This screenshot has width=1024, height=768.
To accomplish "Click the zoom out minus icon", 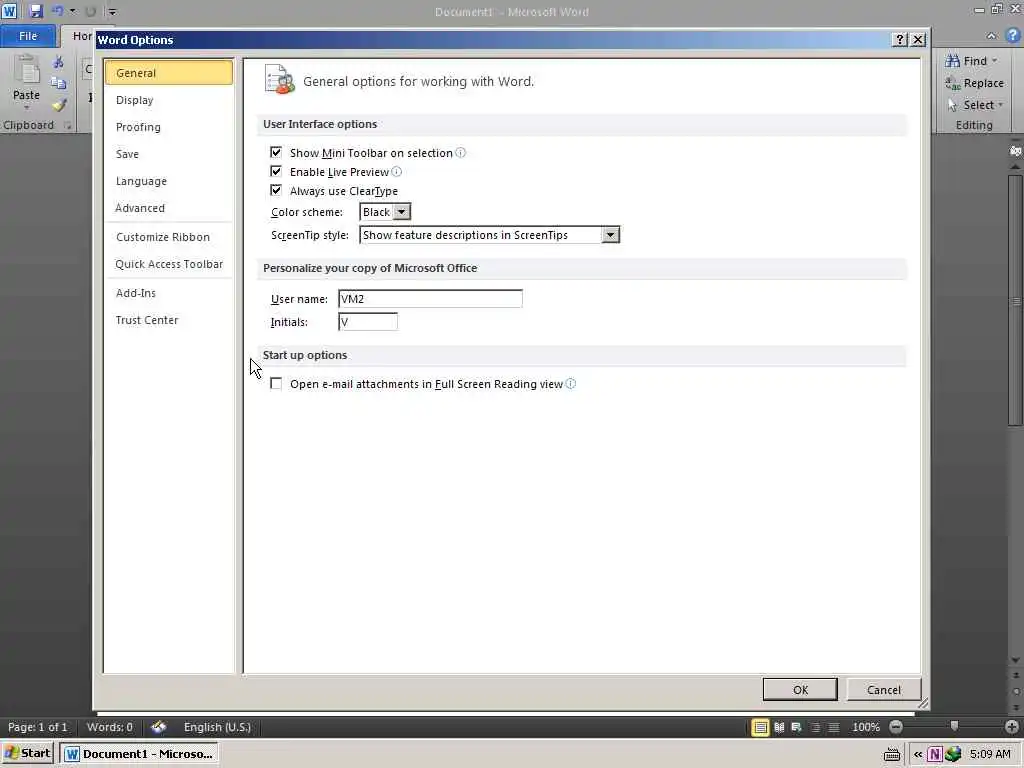I will coord(896,727).
